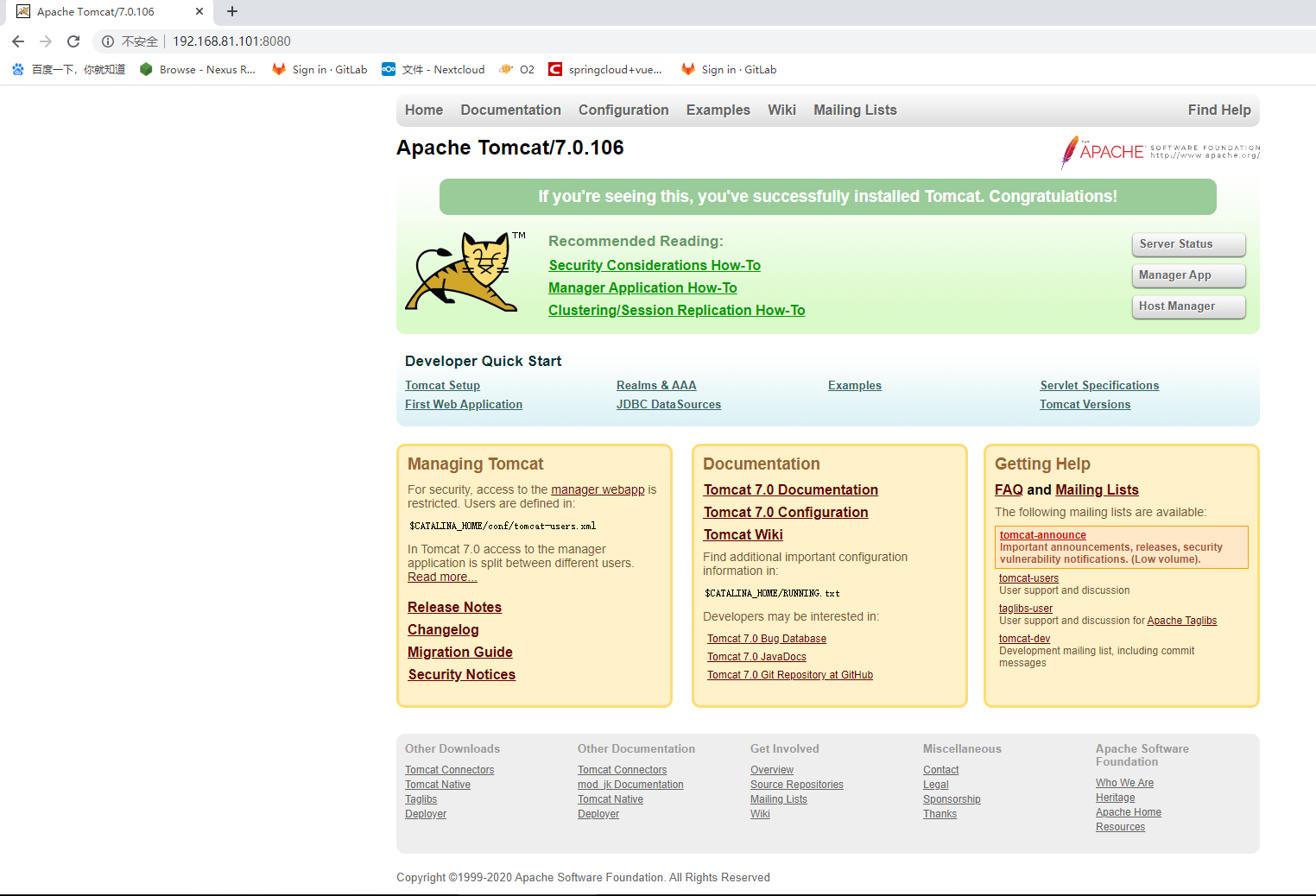1316x896 pixels.
Task: Click the Host Manager button
Action: (x=1188, y=306)
